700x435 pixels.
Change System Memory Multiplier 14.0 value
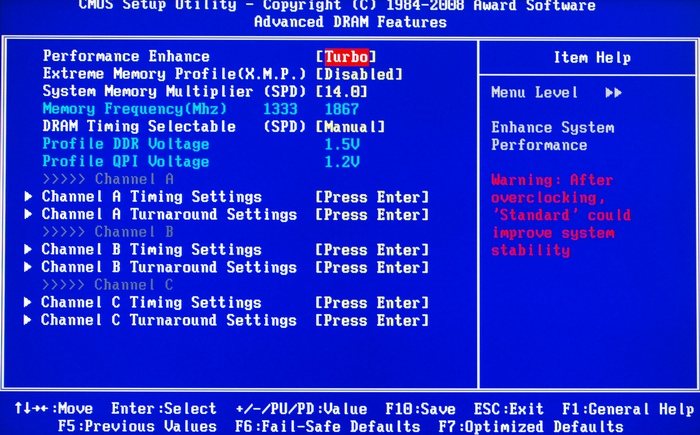[x=343, y=91]
